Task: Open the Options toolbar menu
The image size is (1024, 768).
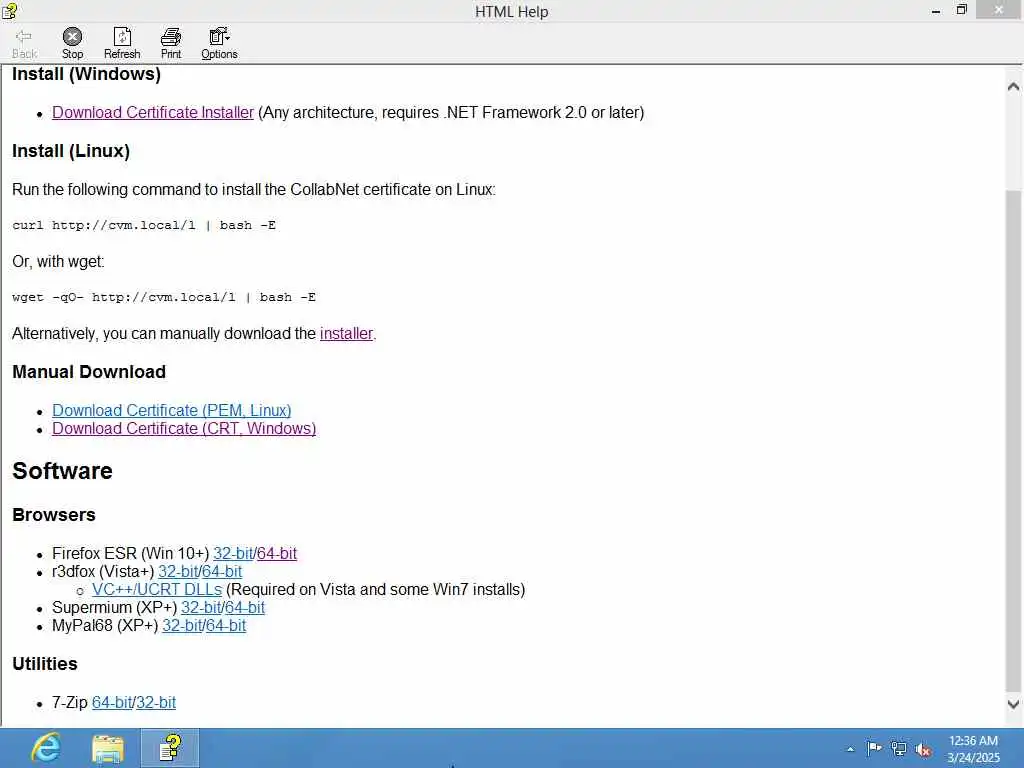Action: coord(219,44)
